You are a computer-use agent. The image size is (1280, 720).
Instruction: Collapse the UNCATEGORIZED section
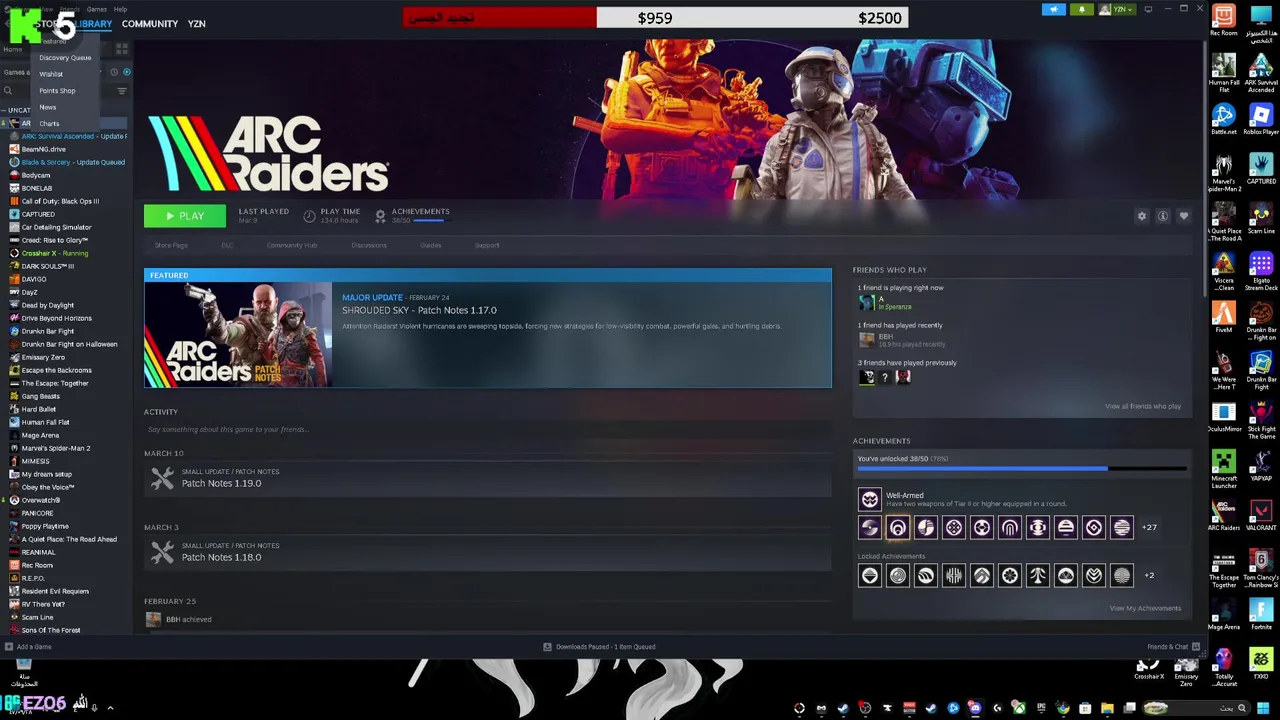pos(18,110)
